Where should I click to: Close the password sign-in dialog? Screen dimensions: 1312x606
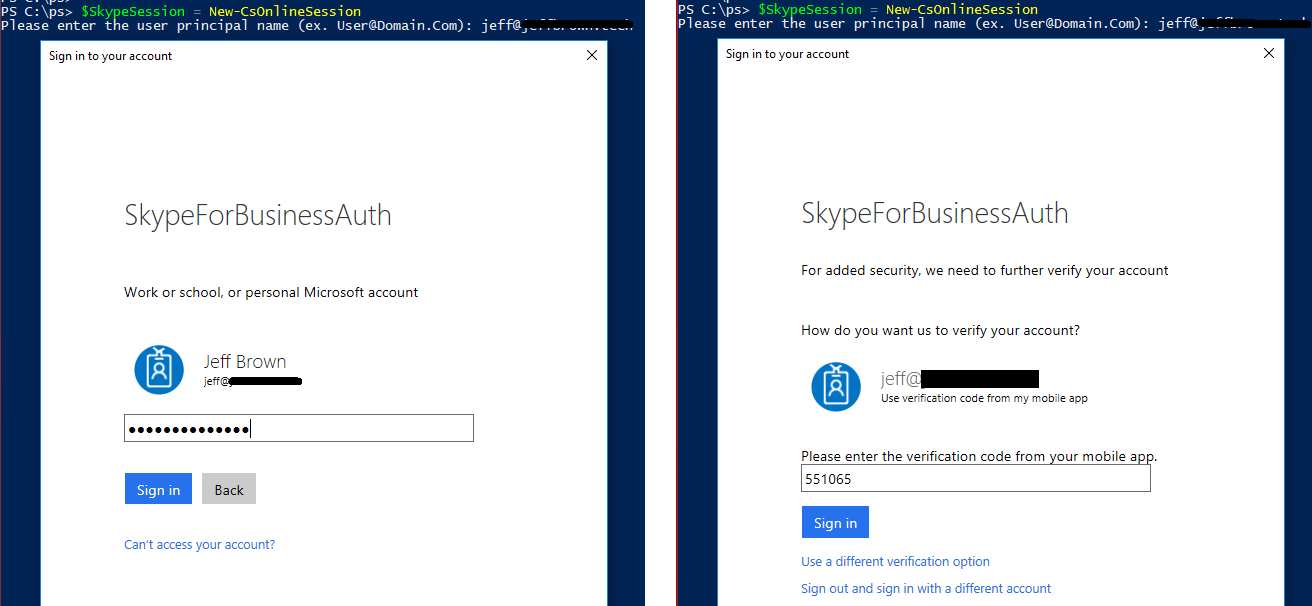click(592, 56)
